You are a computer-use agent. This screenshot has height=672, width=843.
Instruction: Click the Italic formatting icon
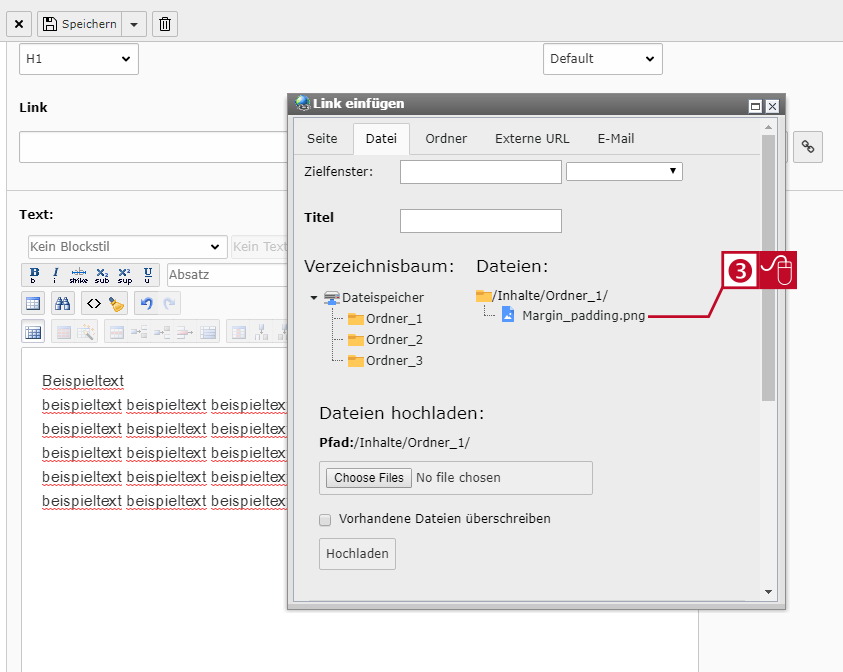pyautogui.click(x=55, y=275)
